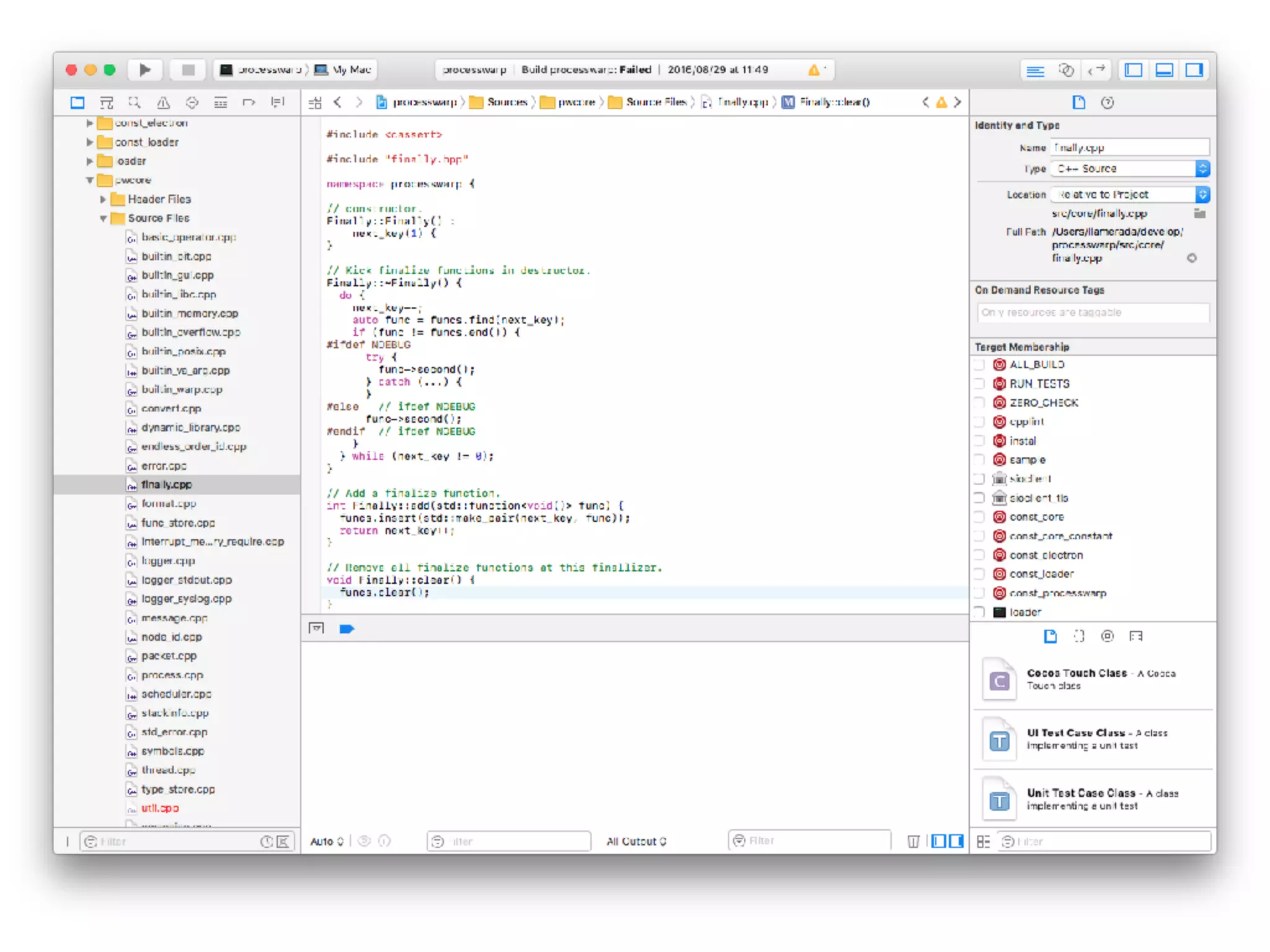
Task: Open logger.cpp in the navigator
Action: click(x=168, y=560)
